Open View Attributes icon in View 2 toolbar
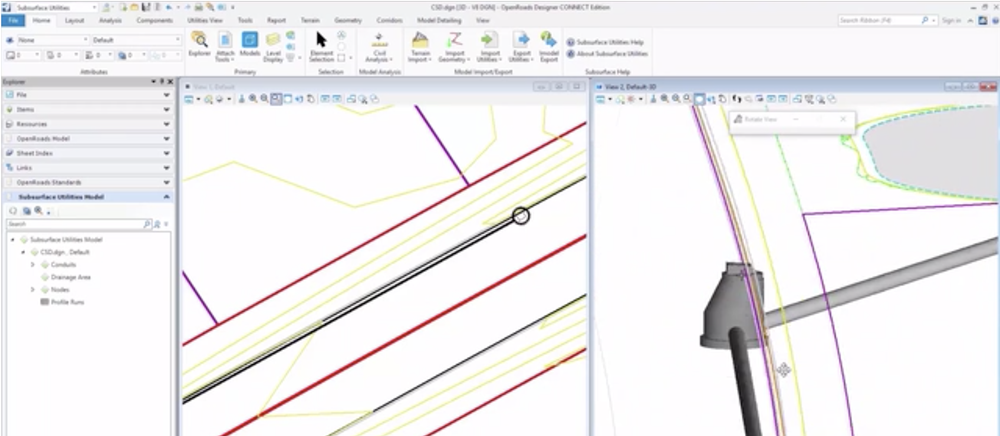The height and width of the screenshot is (436, 1000). (x=600, y=99)
